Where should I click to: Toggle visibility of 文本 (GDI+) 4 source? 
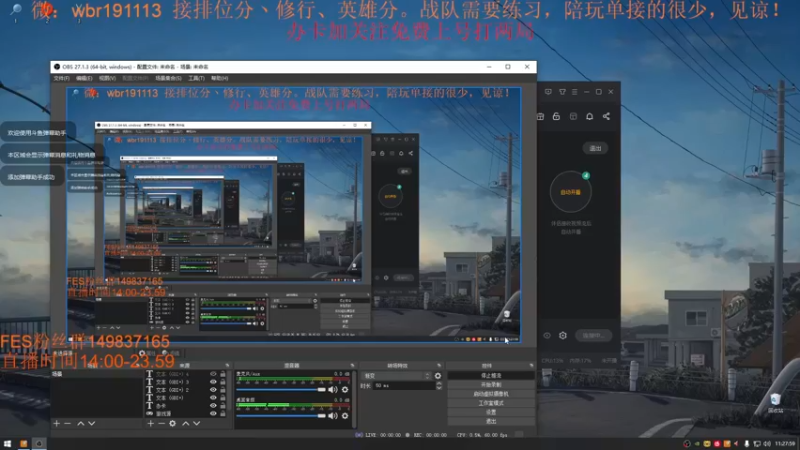tap(213, 374)
